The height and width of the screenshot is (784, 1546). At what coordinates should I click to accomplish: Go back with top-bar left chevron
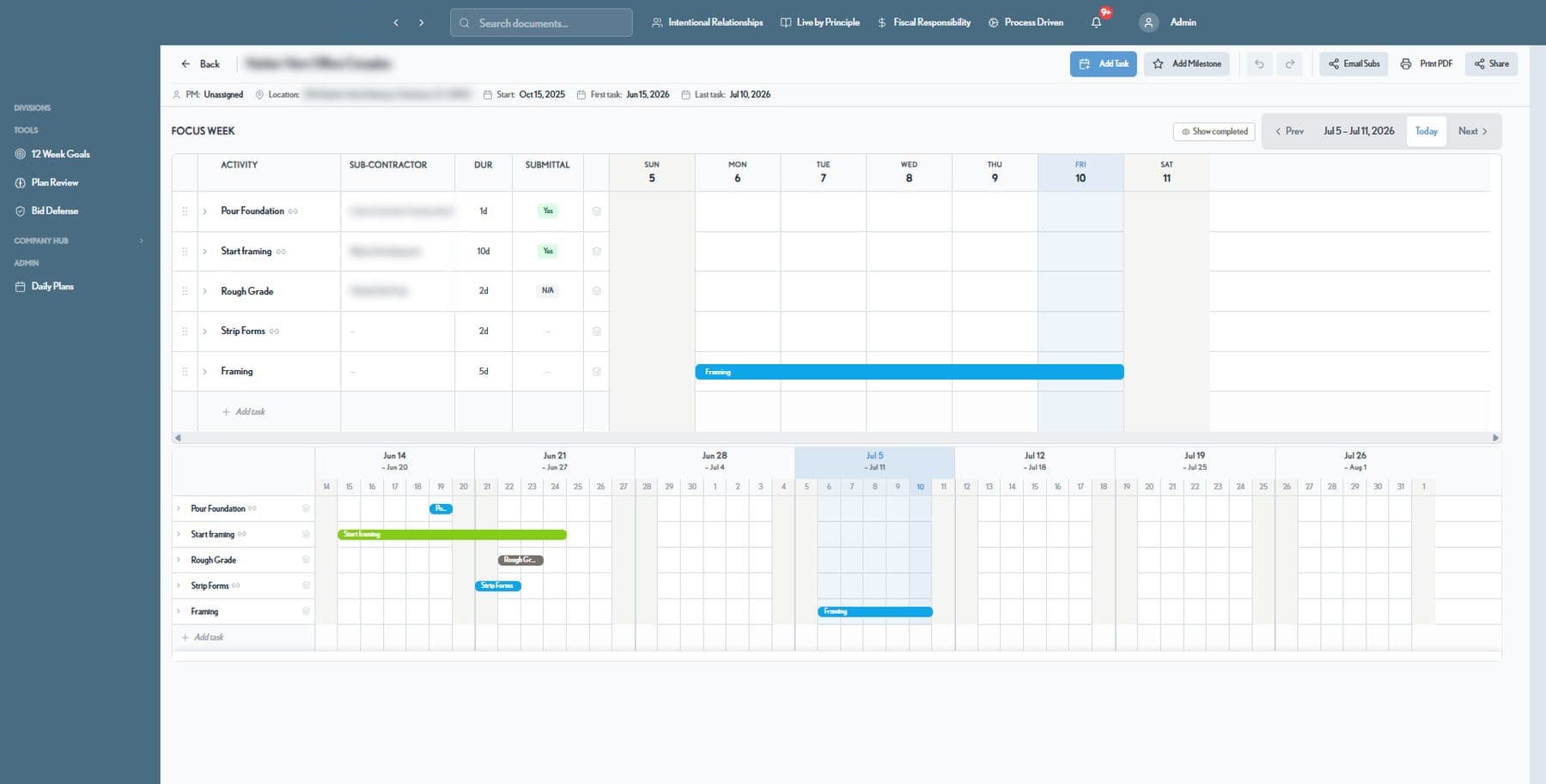(x=395, y=22)
